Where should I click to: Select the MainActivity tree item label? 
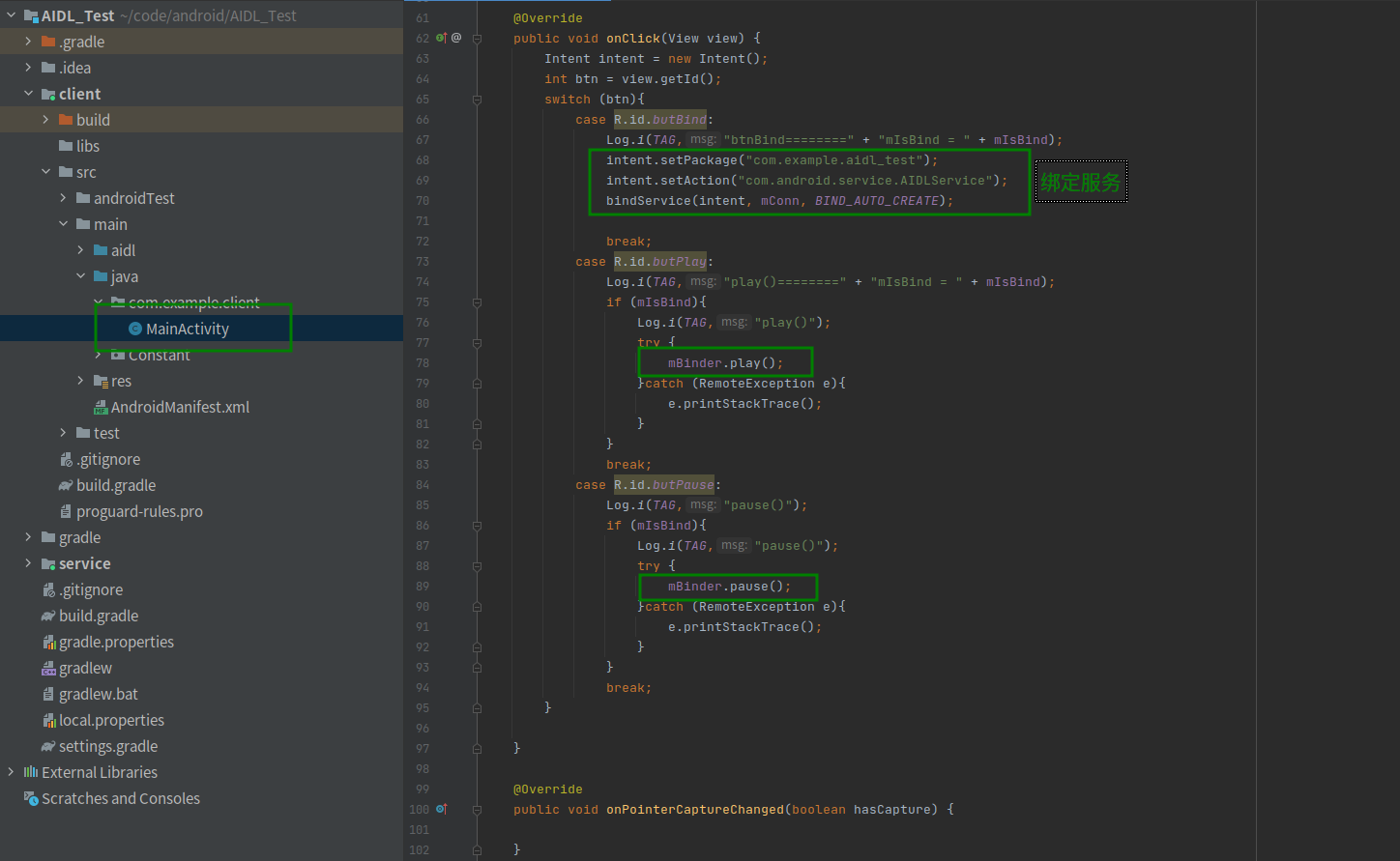pos(188,329)
